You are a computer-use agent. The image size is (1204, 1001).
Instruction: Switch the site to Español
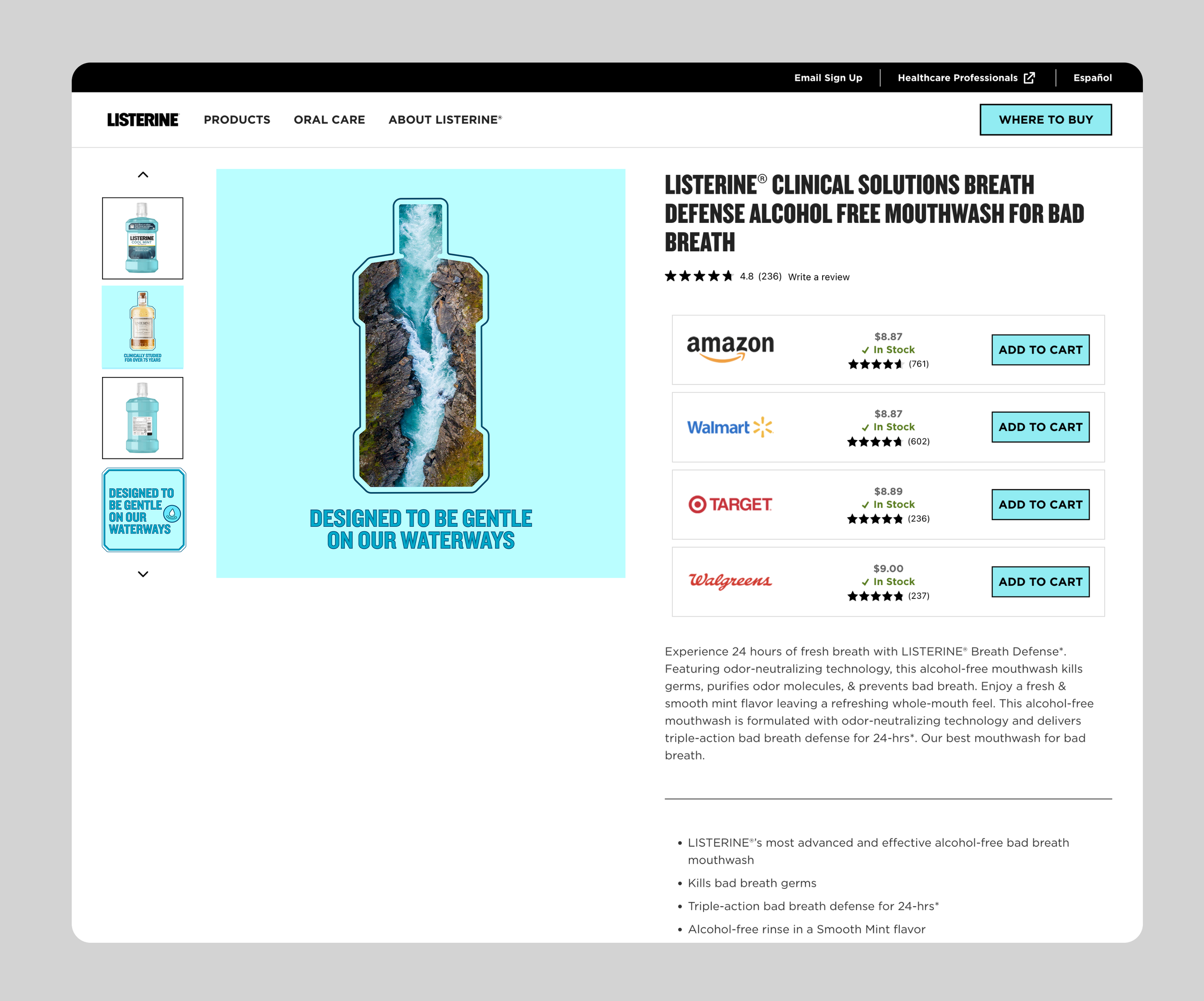(x=1092, y=78)
